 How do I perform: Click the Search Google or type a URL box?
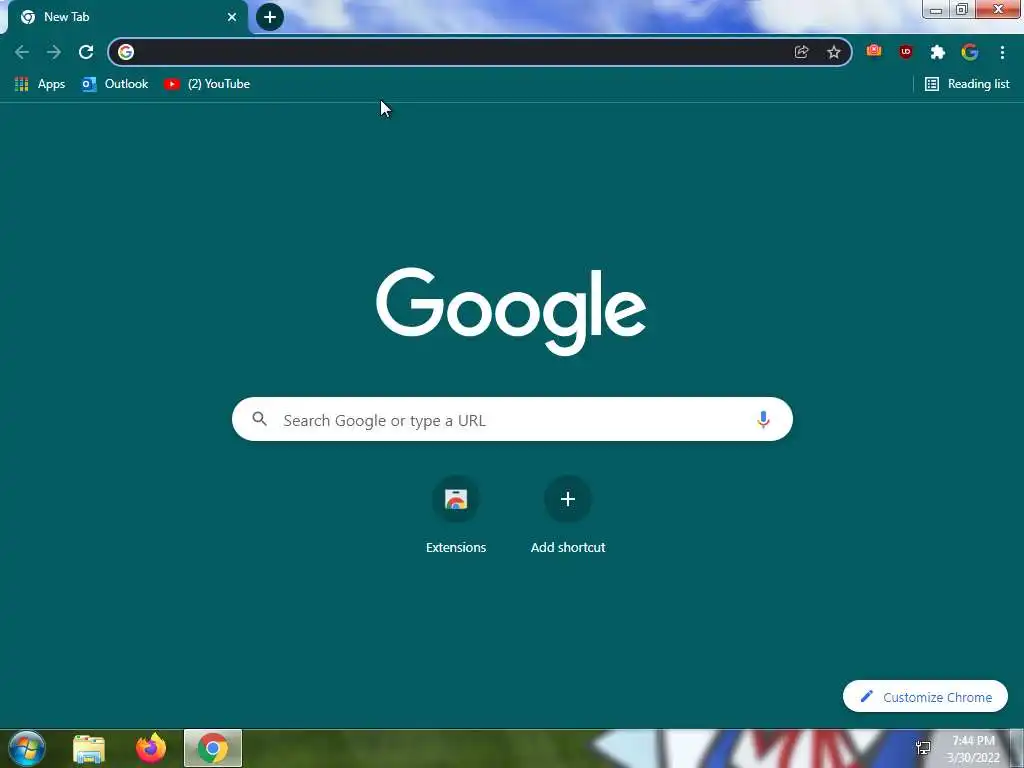tap(512, 419)
